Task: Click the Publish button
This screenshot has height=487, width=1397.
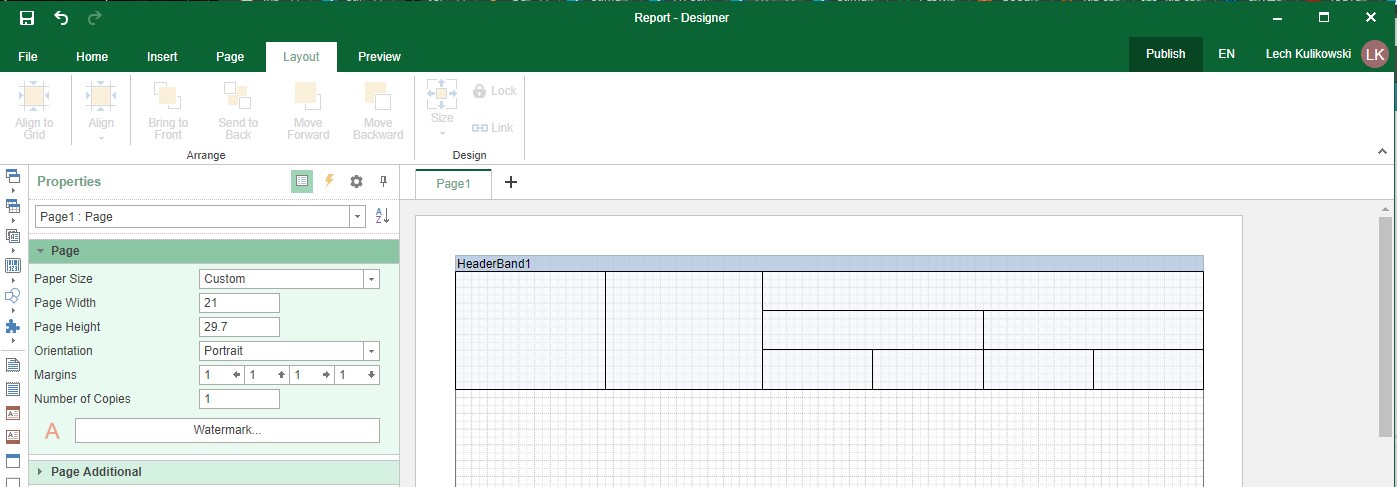Action: (1165, 54)
